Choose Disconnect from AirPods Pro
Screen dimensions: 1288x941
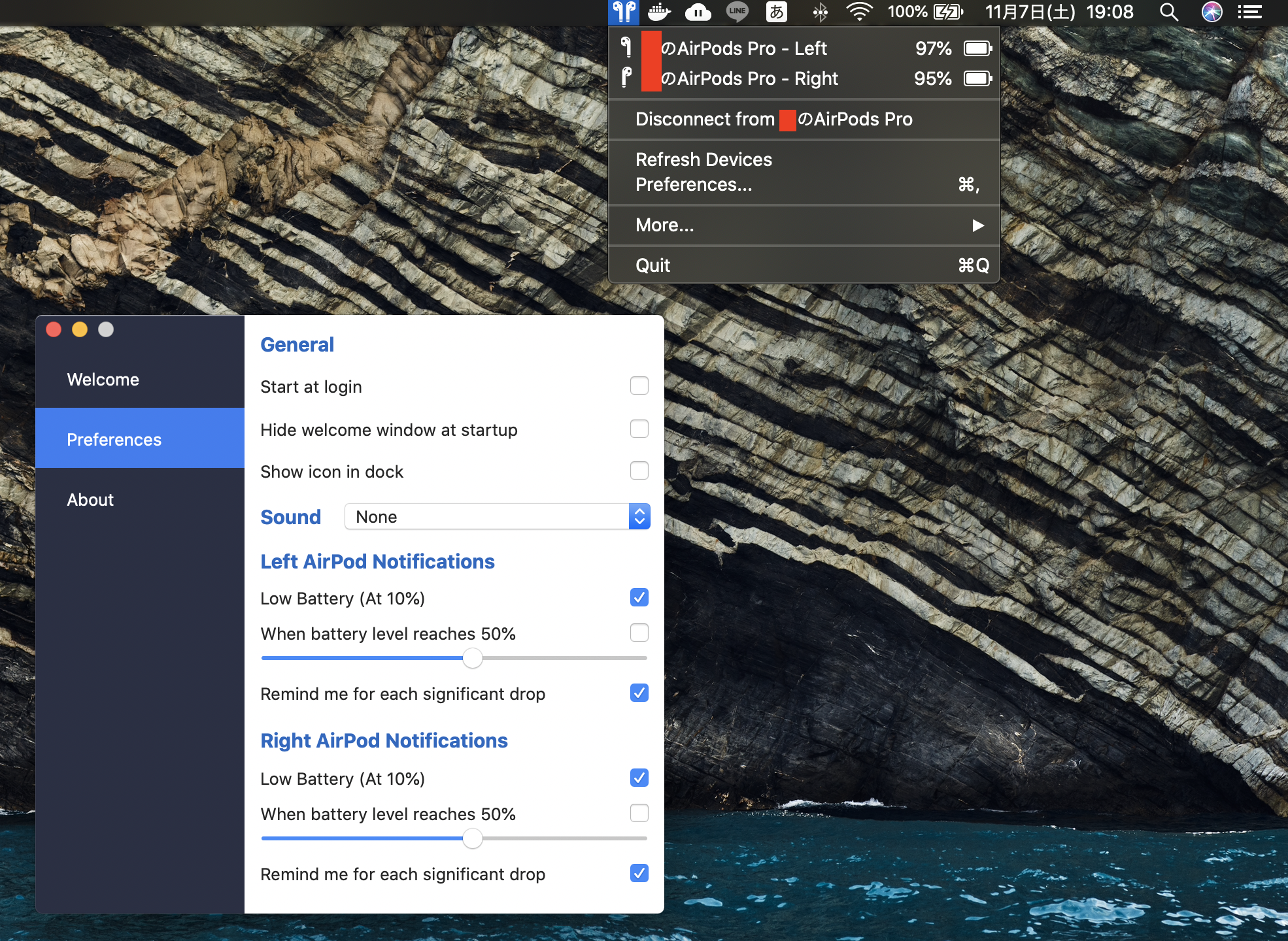773,119
